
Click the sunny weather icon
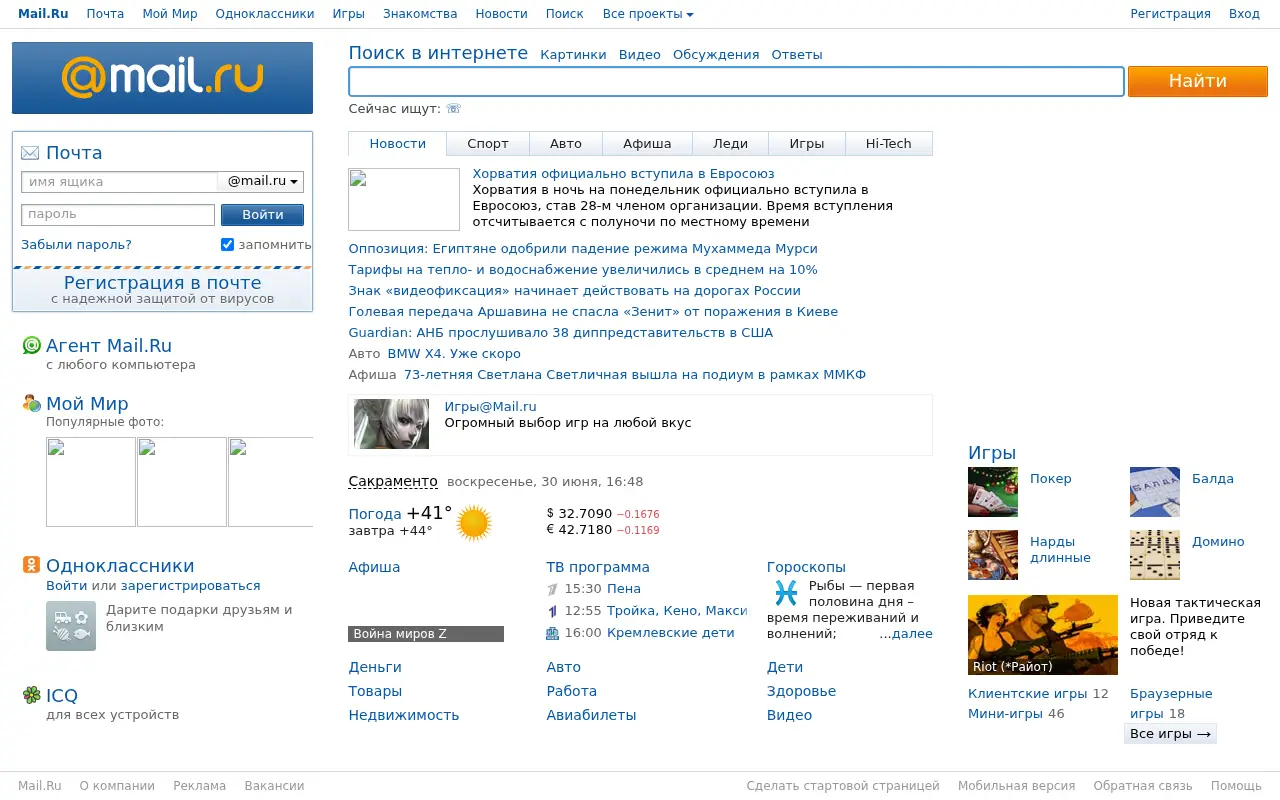click(474, 523)
